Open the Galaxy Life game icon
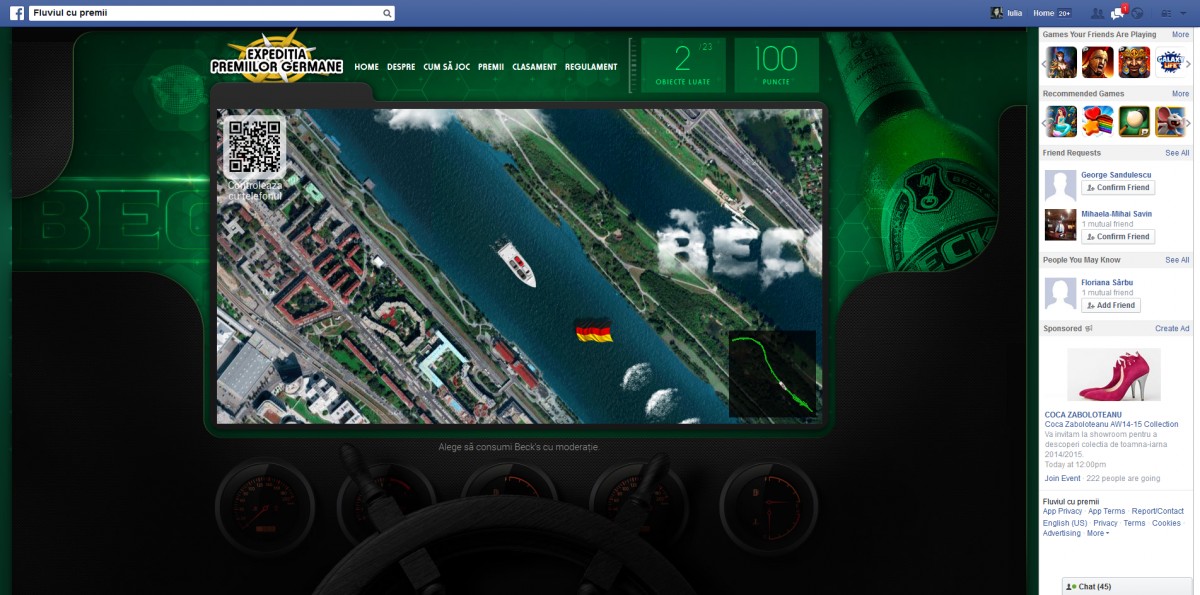This screenshot has height=595, width=1200. [x=1169, y=62]
